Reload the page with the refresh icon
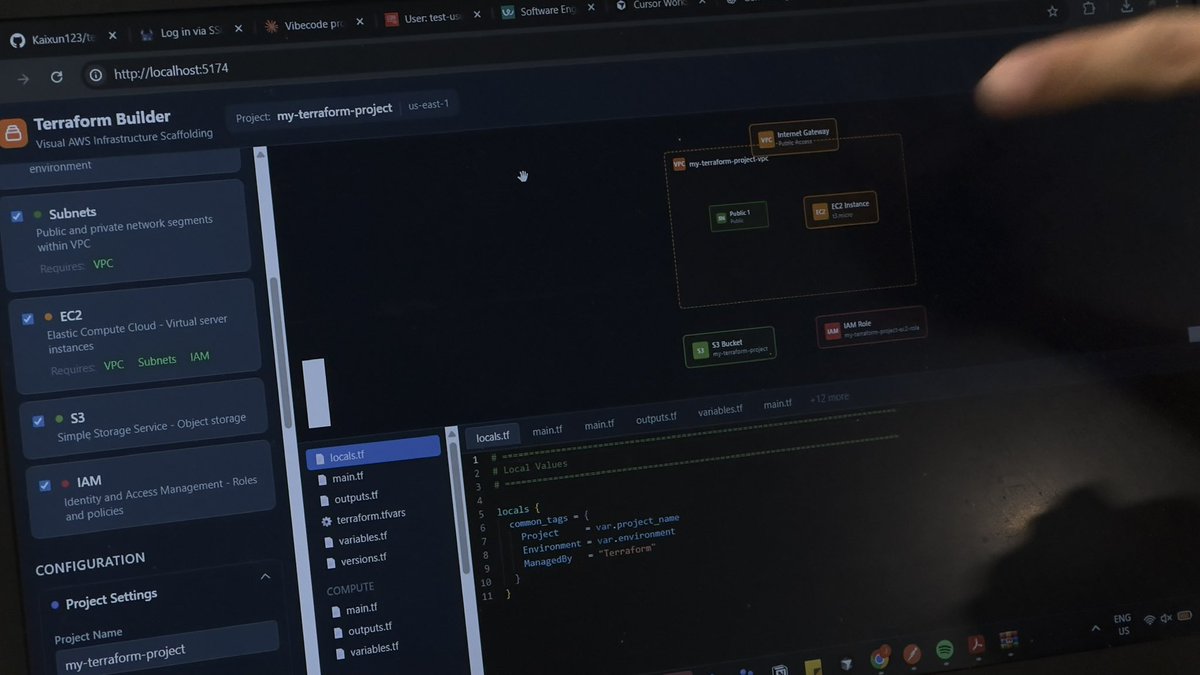 (x=57, y=77)
